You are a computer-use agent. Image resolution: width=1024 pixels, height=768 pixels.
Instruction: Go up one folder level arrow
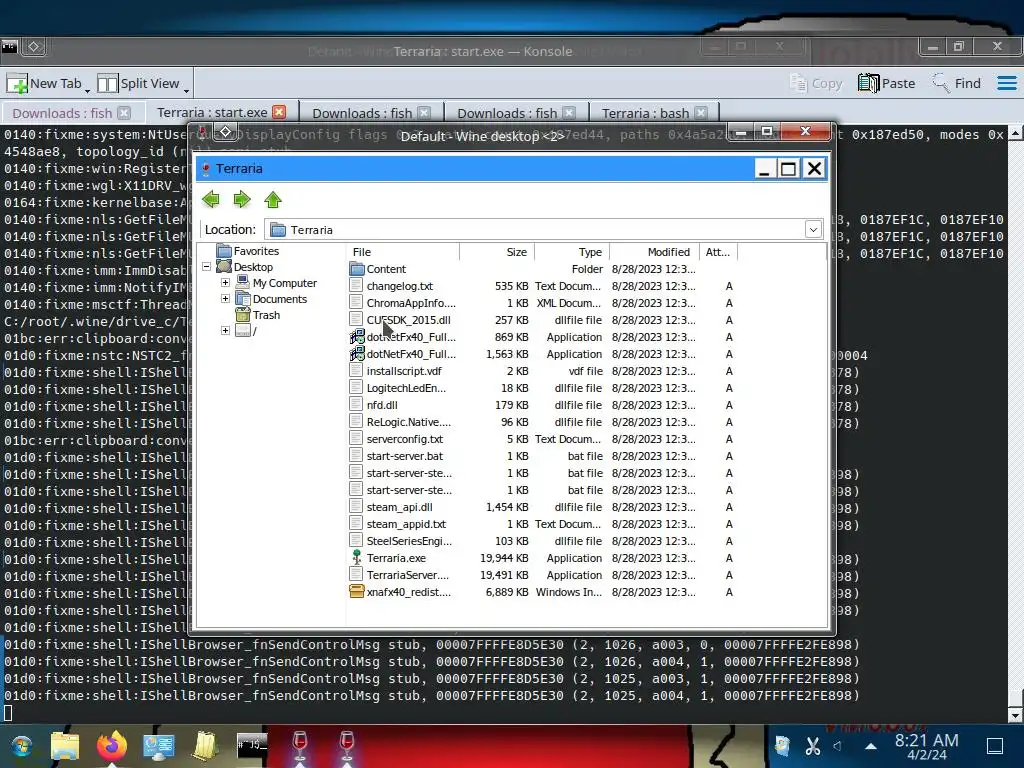tap(273, 199)
